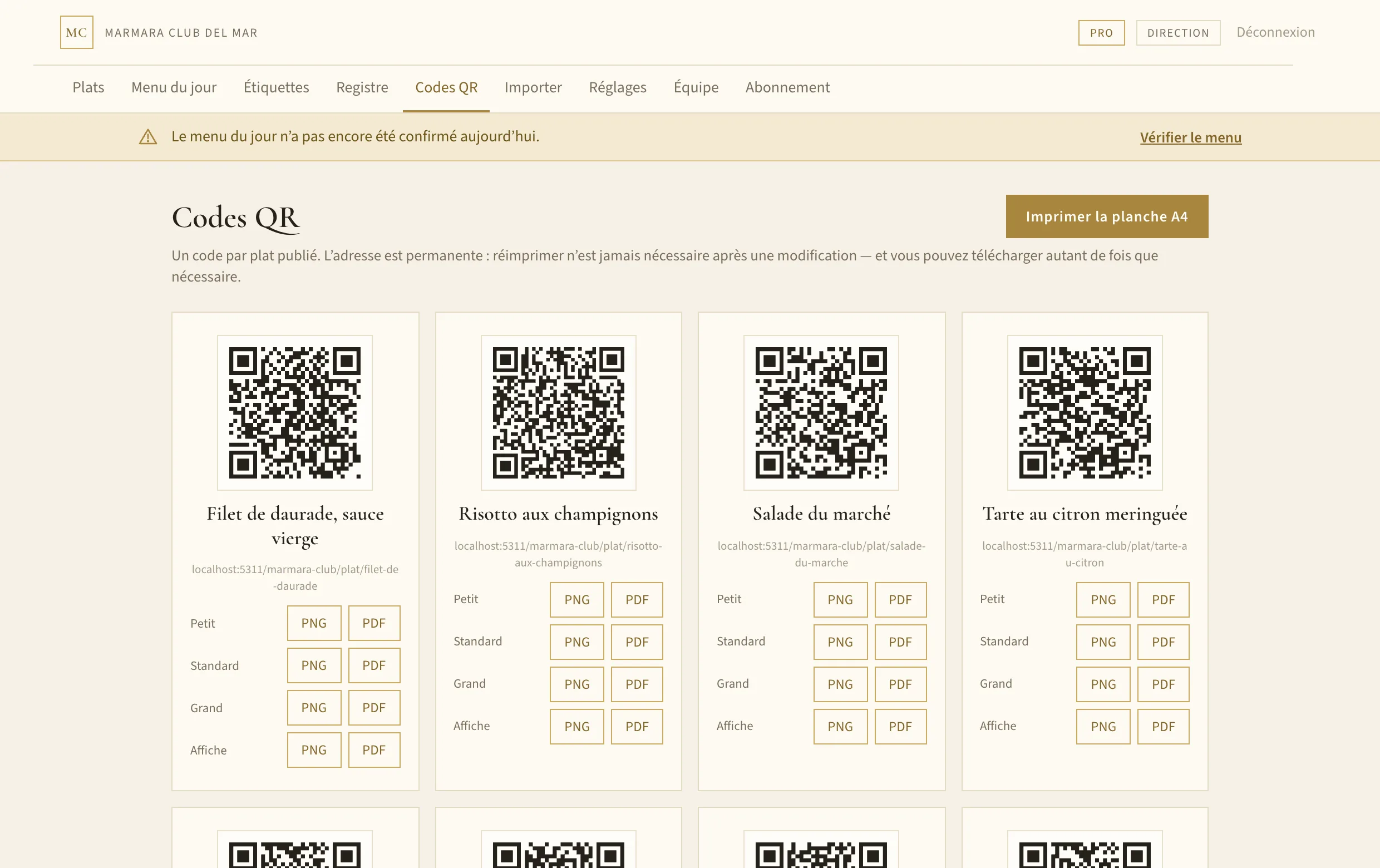Download Standard PDF for Risotto aux champignons
Viewport: 1380px width, 868px height.
[637, 642]
